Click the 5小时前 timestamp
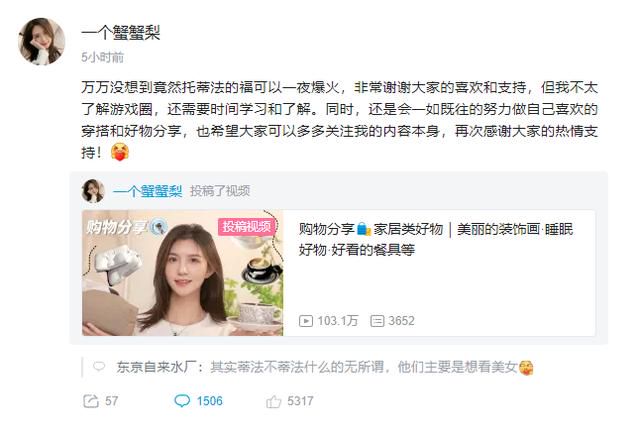Image resolution: width=640 pixels, height=435 pixels. coord(102,58)
